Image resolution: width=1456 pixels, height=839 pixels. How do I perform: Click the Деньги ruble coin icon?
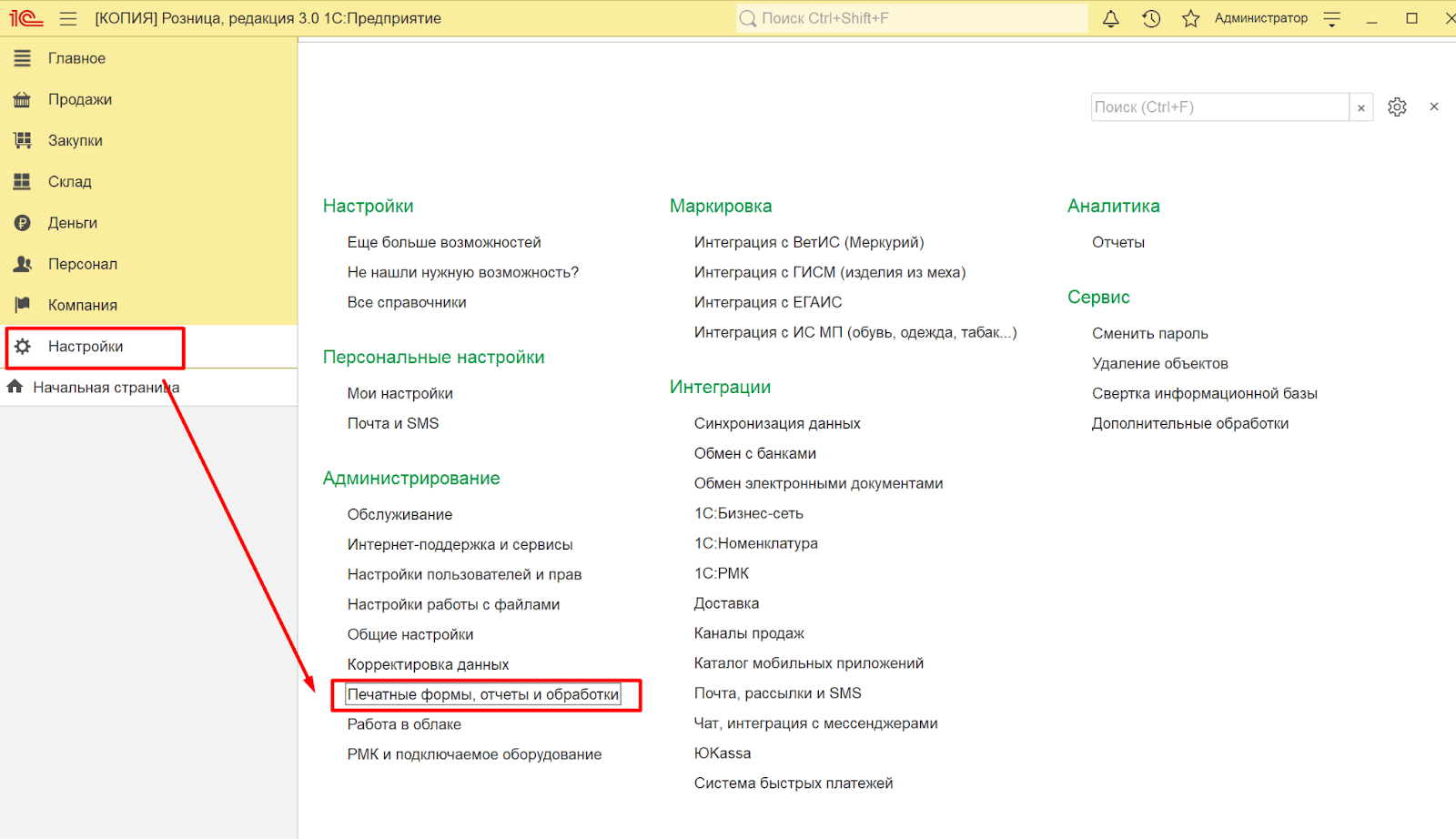coord(23,223)
